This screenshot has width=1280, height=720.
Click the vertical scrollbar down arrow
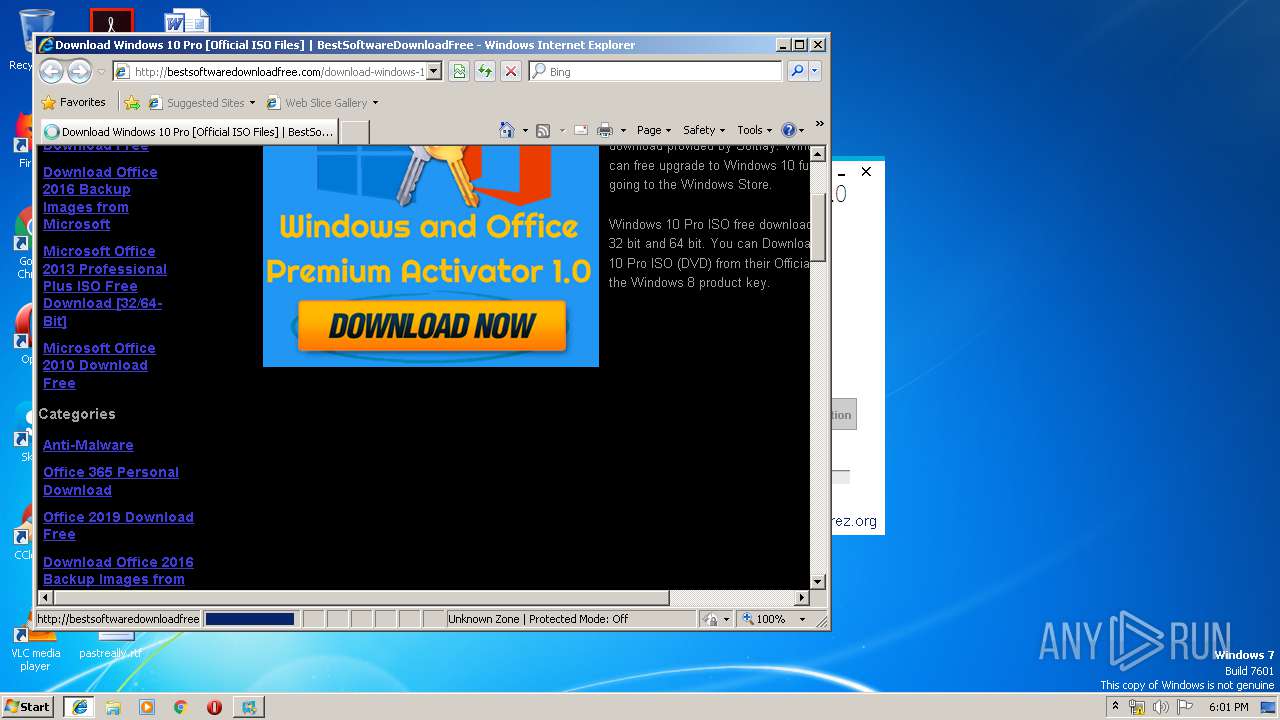(x=817, y=581)
